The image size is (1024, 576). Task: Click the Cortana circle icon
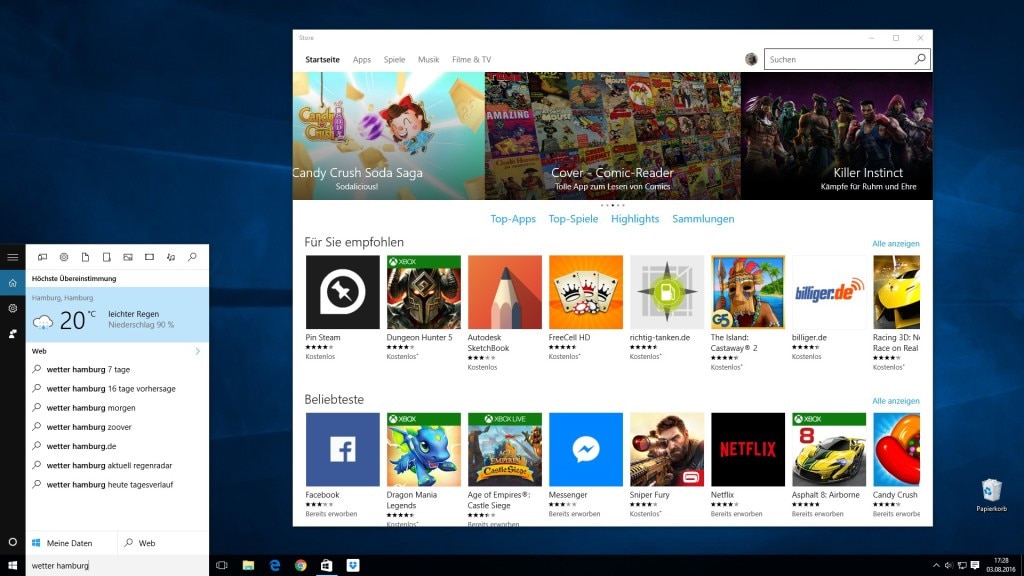click(x=12, y=542)
